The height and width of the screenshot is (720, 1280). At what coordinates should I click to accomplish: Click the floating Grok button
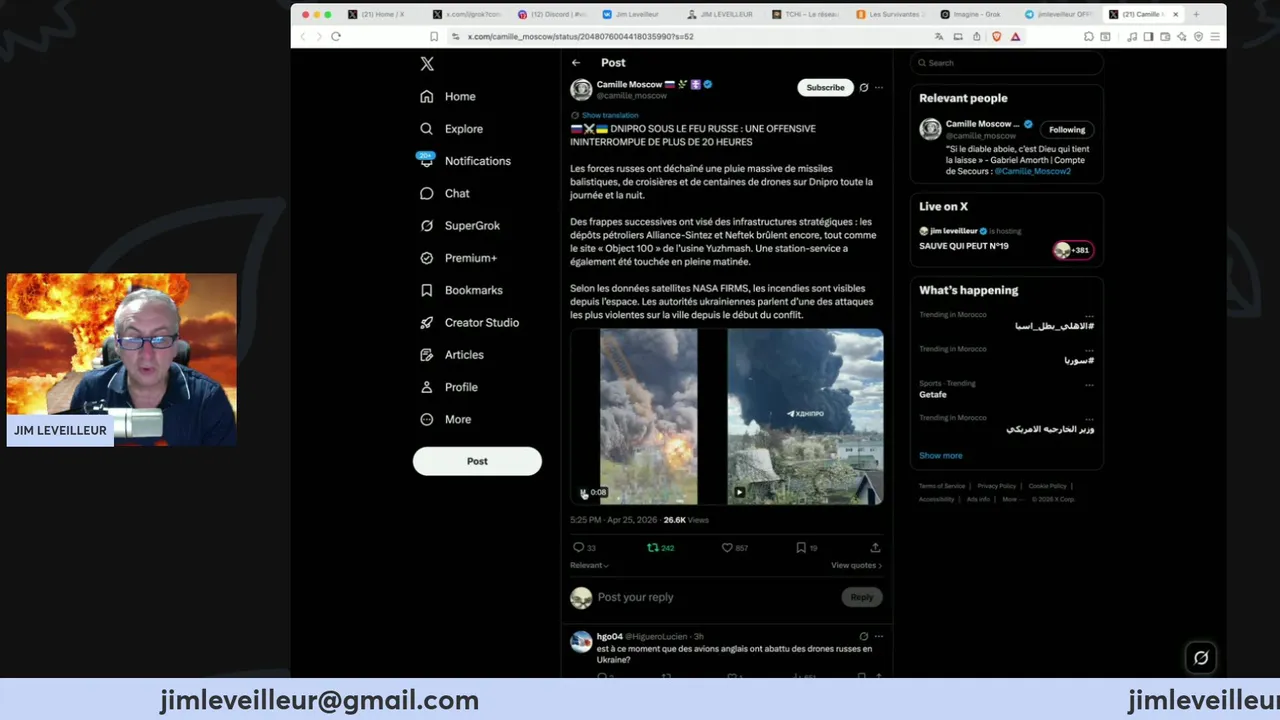tap(1201, 658)
